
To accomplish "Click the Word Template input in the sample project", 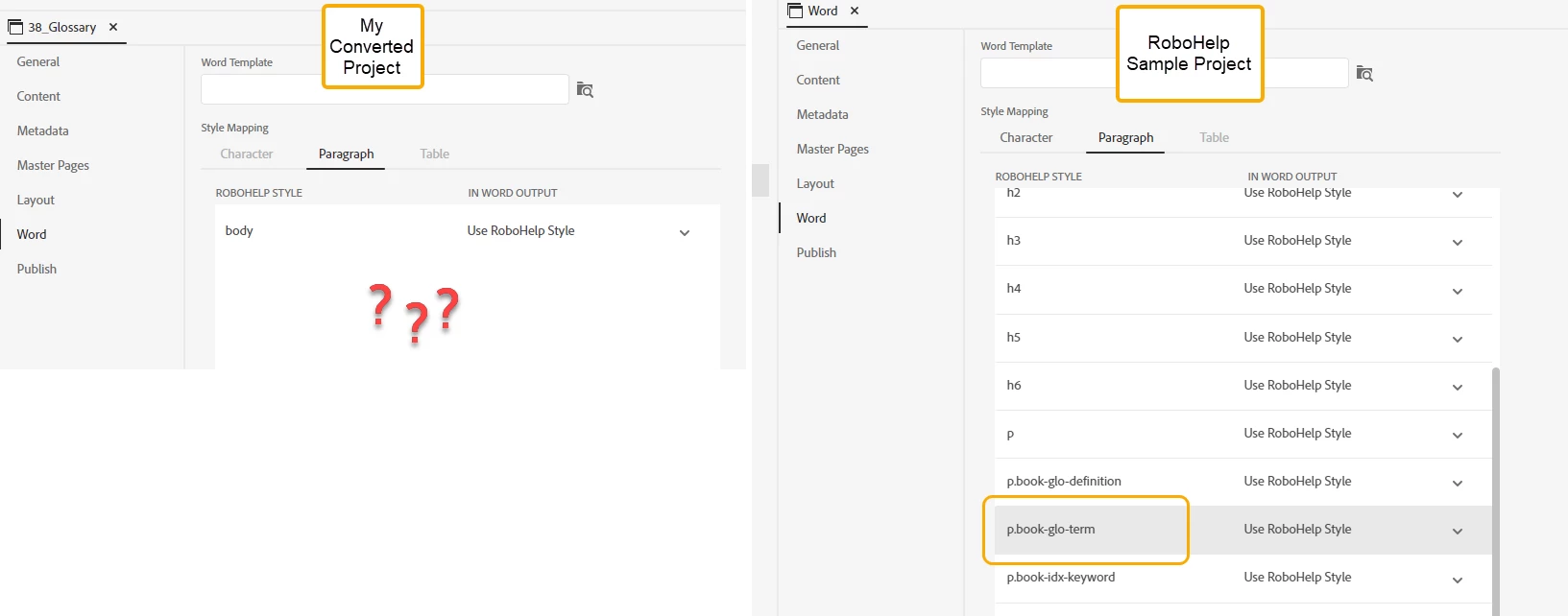I will (x=1164, y=73).
